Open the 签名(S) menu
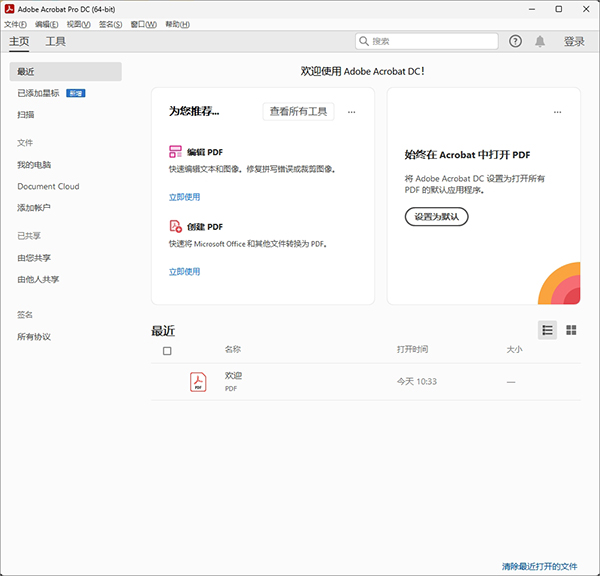The width and height of the screenshot is (600, 576). pyautogui.click(x=110, y=24)
